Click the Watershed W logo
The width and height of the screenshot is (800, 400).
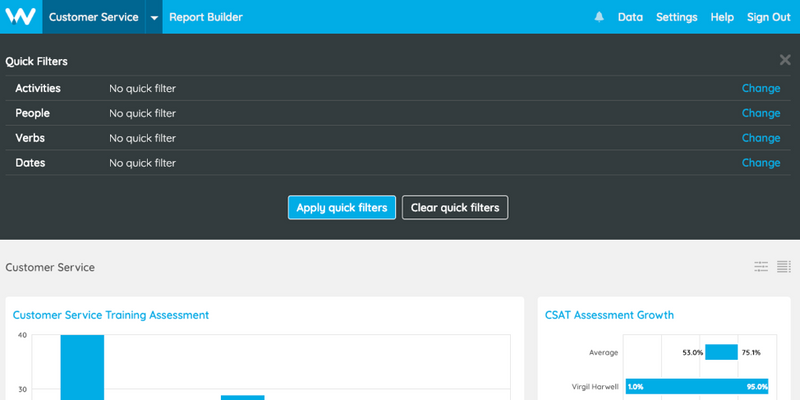(x=20, y=17)
